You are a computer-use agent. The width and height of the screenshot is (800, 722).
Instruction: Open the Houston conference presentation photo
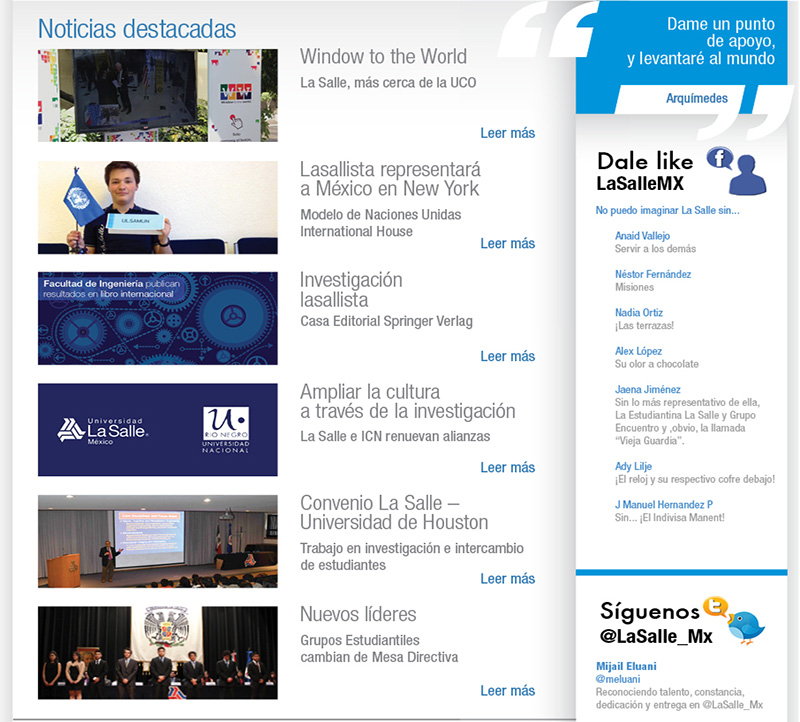(x=157, y=540)
